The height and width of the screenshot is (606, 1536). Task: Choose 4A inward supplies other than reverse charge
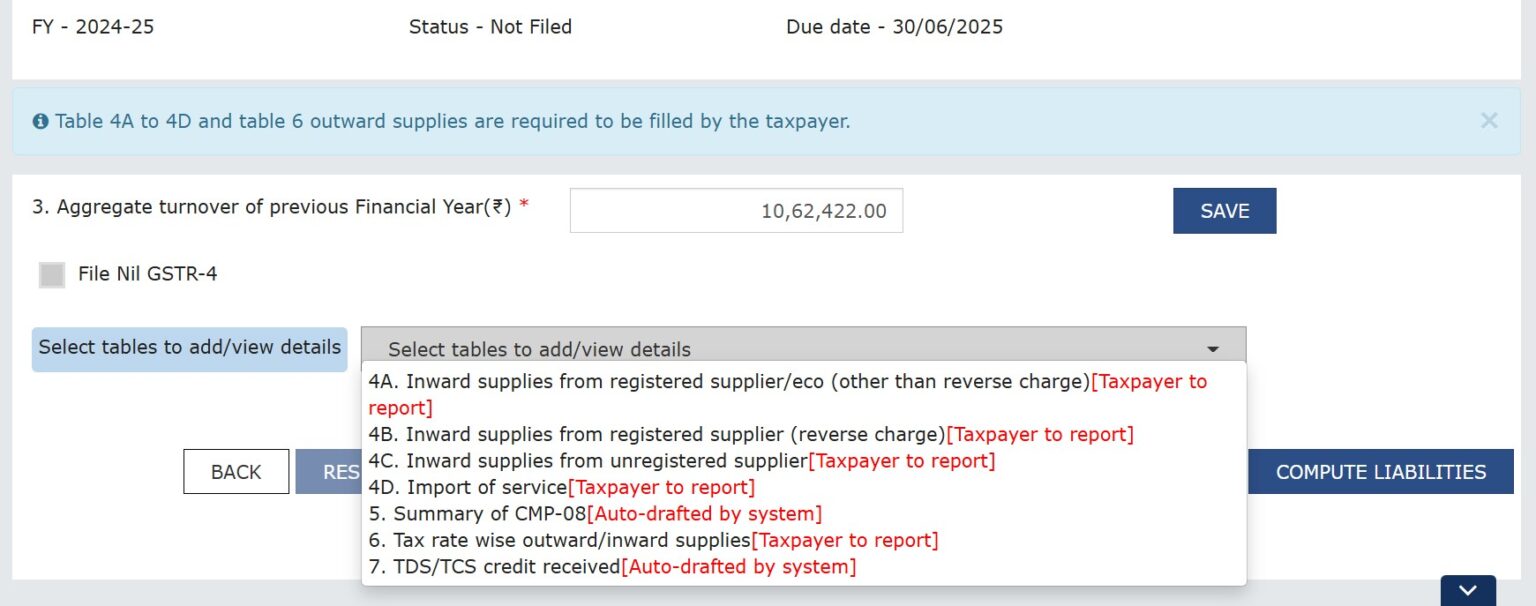(x=728, y=382)
